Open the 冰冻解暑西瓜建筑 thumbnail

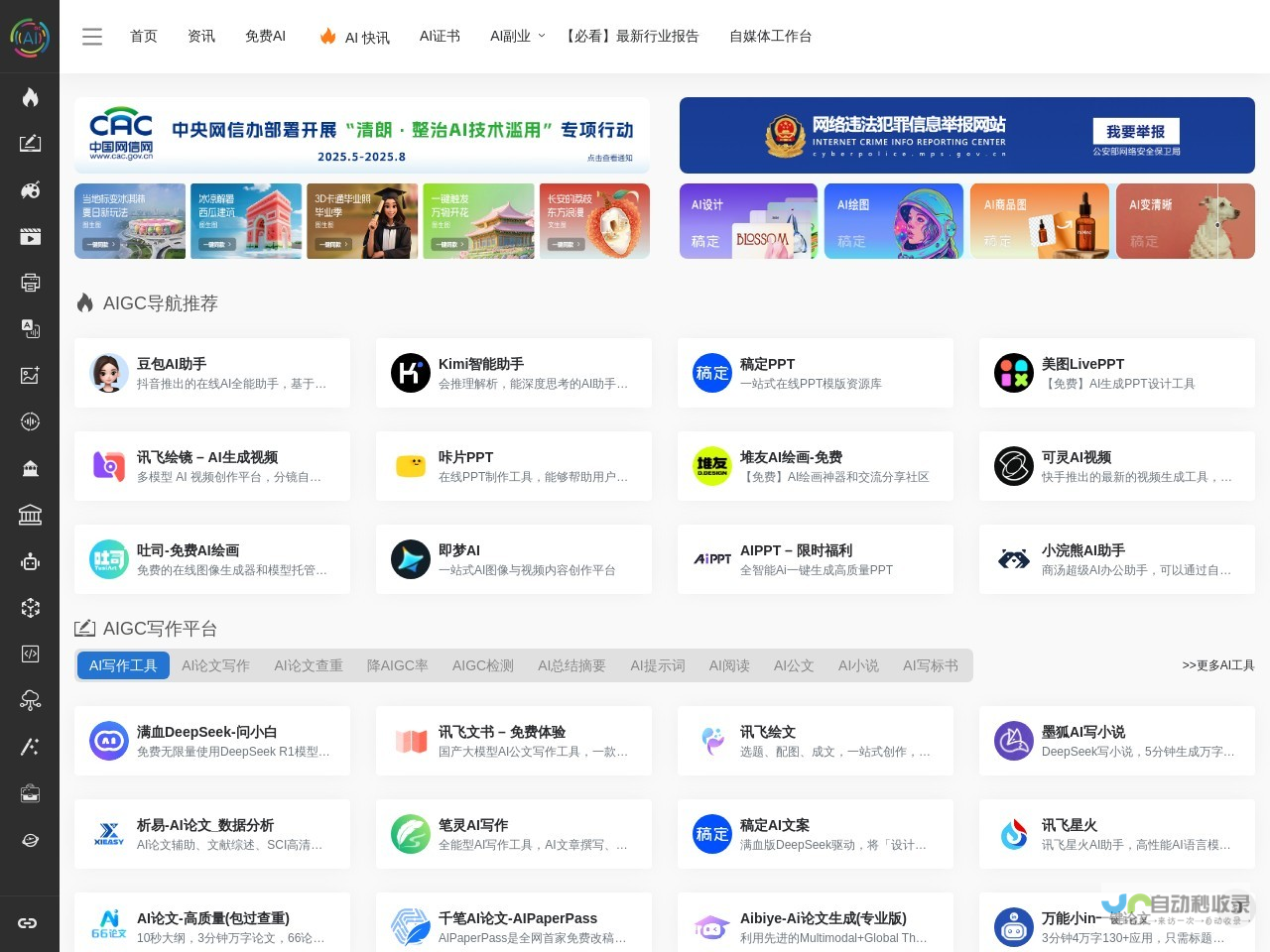point(246,221)
